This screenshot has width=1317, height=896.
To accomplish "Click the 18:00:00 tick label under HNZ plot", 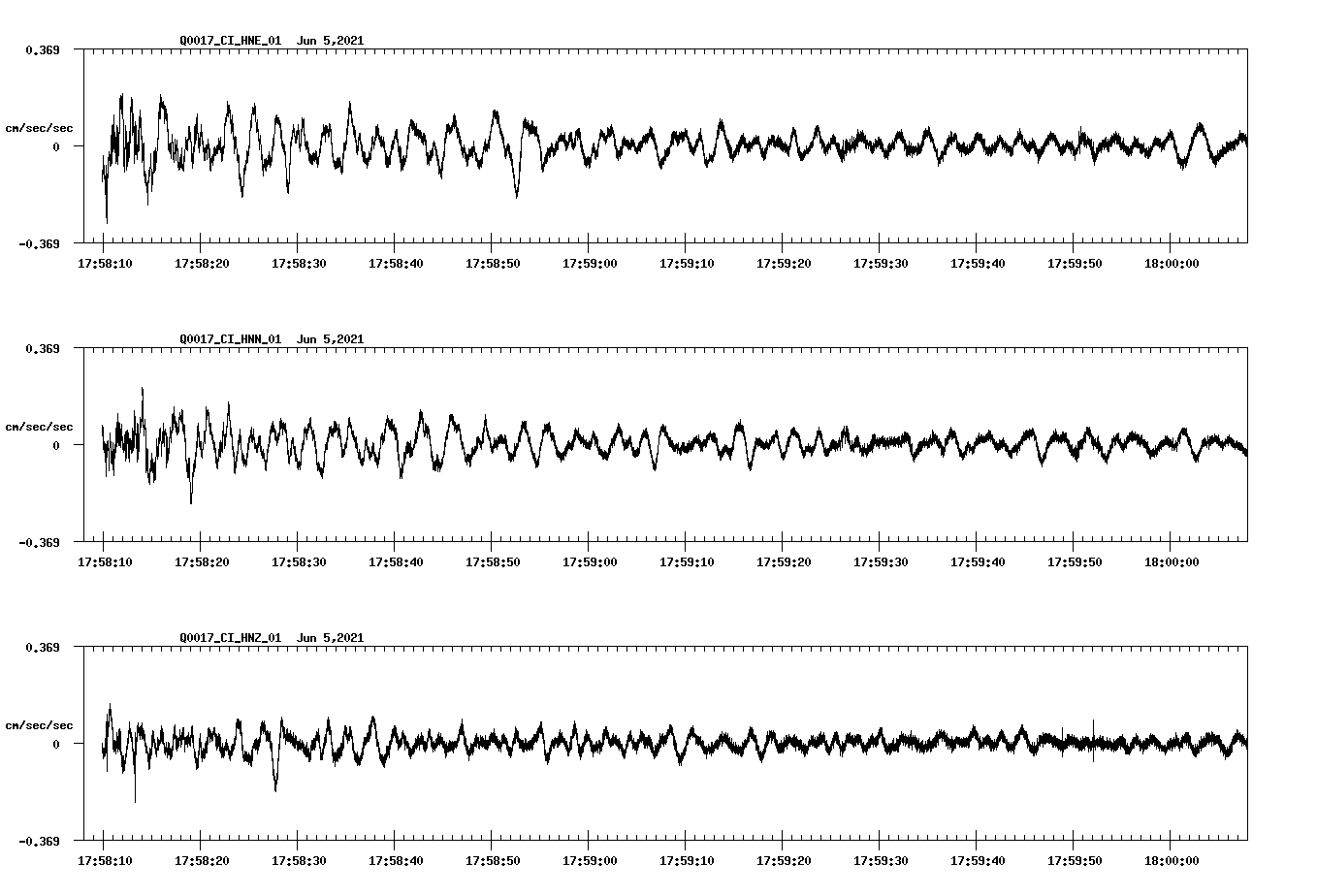I will click(1172, 861).
